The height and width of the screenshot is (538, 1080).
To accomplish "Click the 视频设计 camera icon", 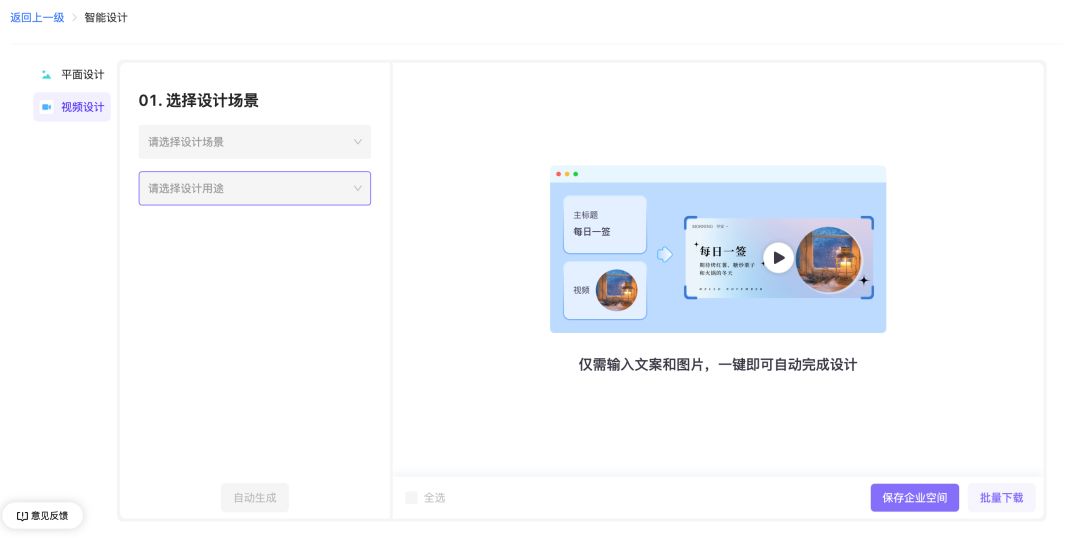I will [46, 107].
